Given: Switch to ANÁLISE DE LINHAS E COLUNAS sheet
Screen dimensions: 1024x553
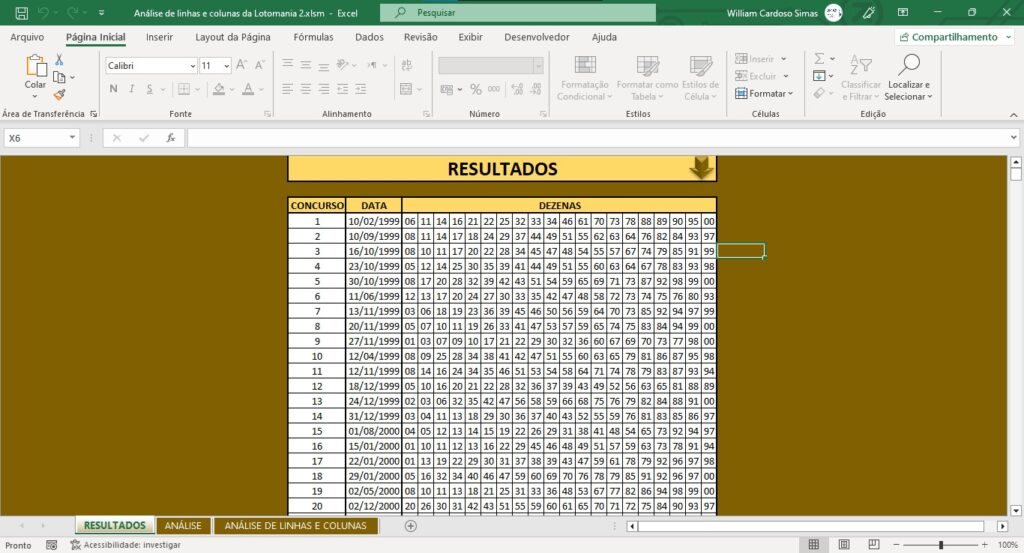Looking at the screenshot, I should coord(295,526).
